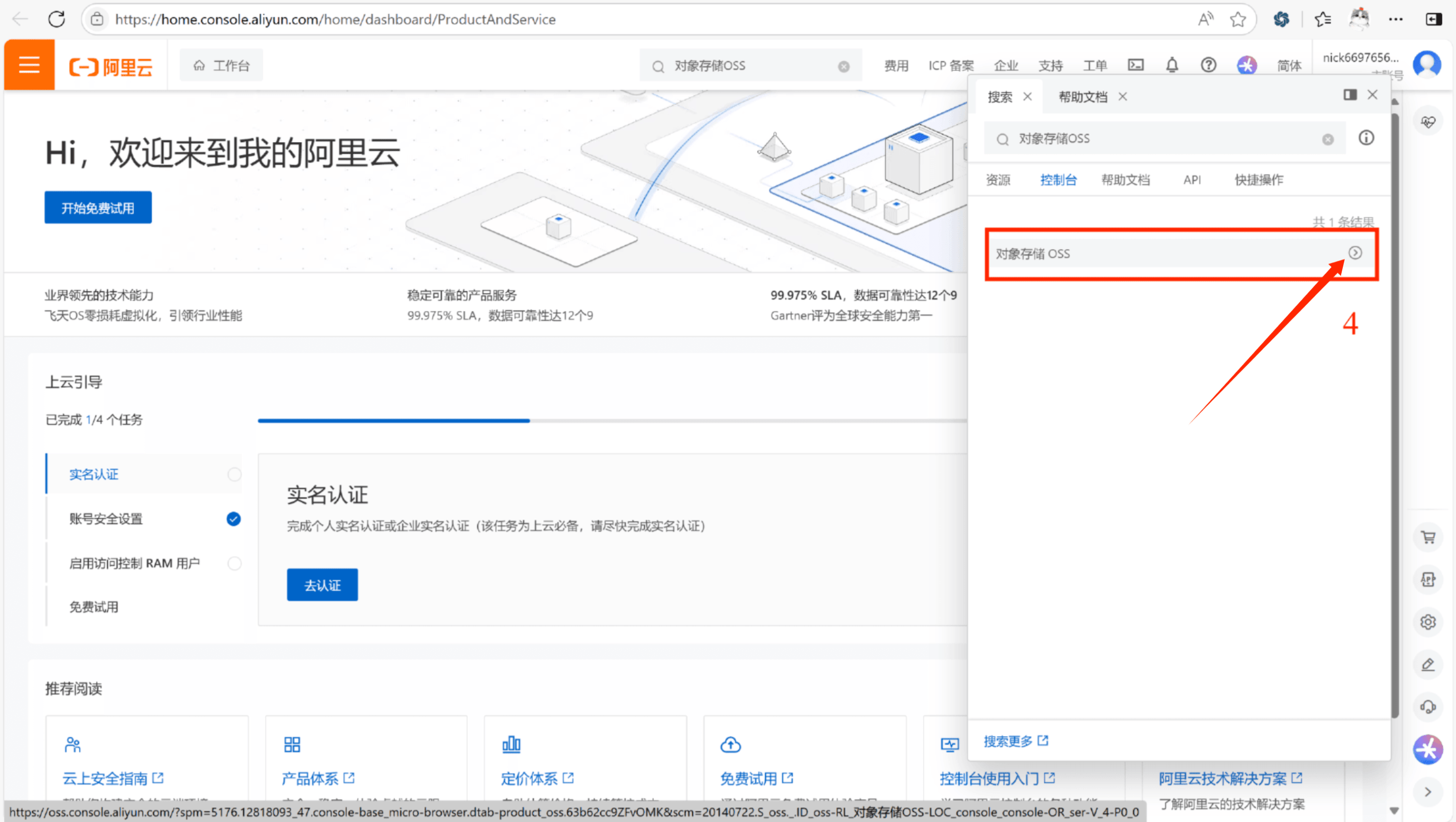Click the 去认证 button
Image resolution: width=1456 pixels, height=822 pixels.
coord(322,584)
